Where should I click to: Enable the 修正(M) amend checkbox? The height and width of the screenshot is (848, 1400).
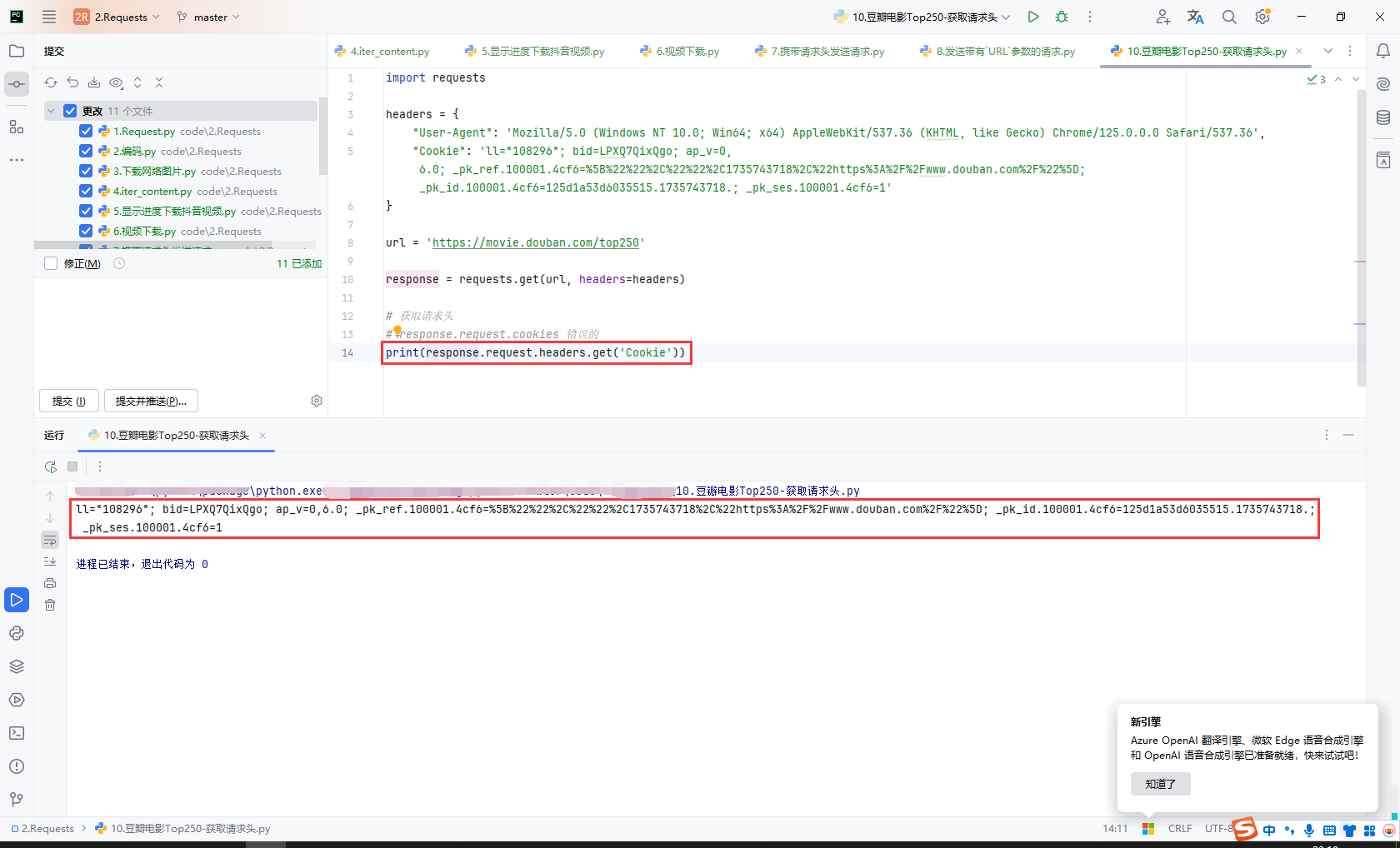coord(51,263)
